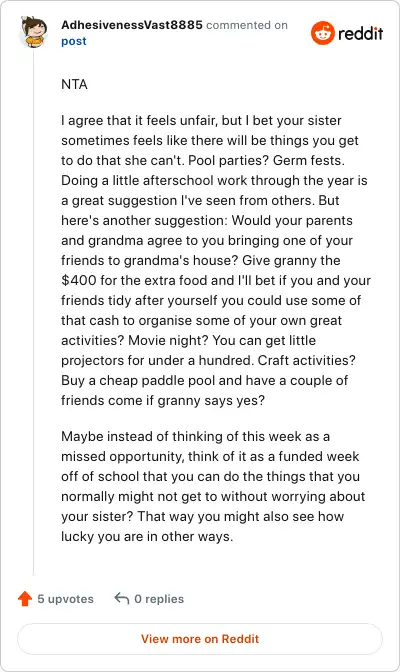Open the blue "post" link
Image resolution: width=400 pixels, height=672 pixels.
(x=74, y=41)
